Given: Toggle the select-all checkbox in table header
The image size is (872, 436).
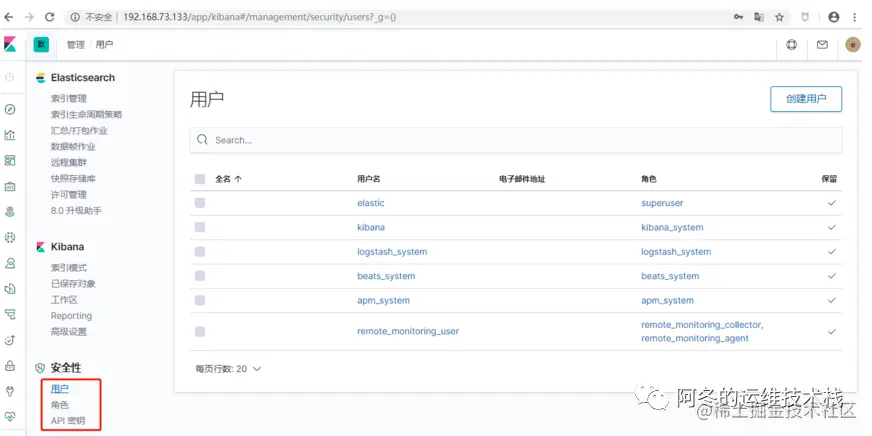Looking at the screenshot, I should 200,179.
